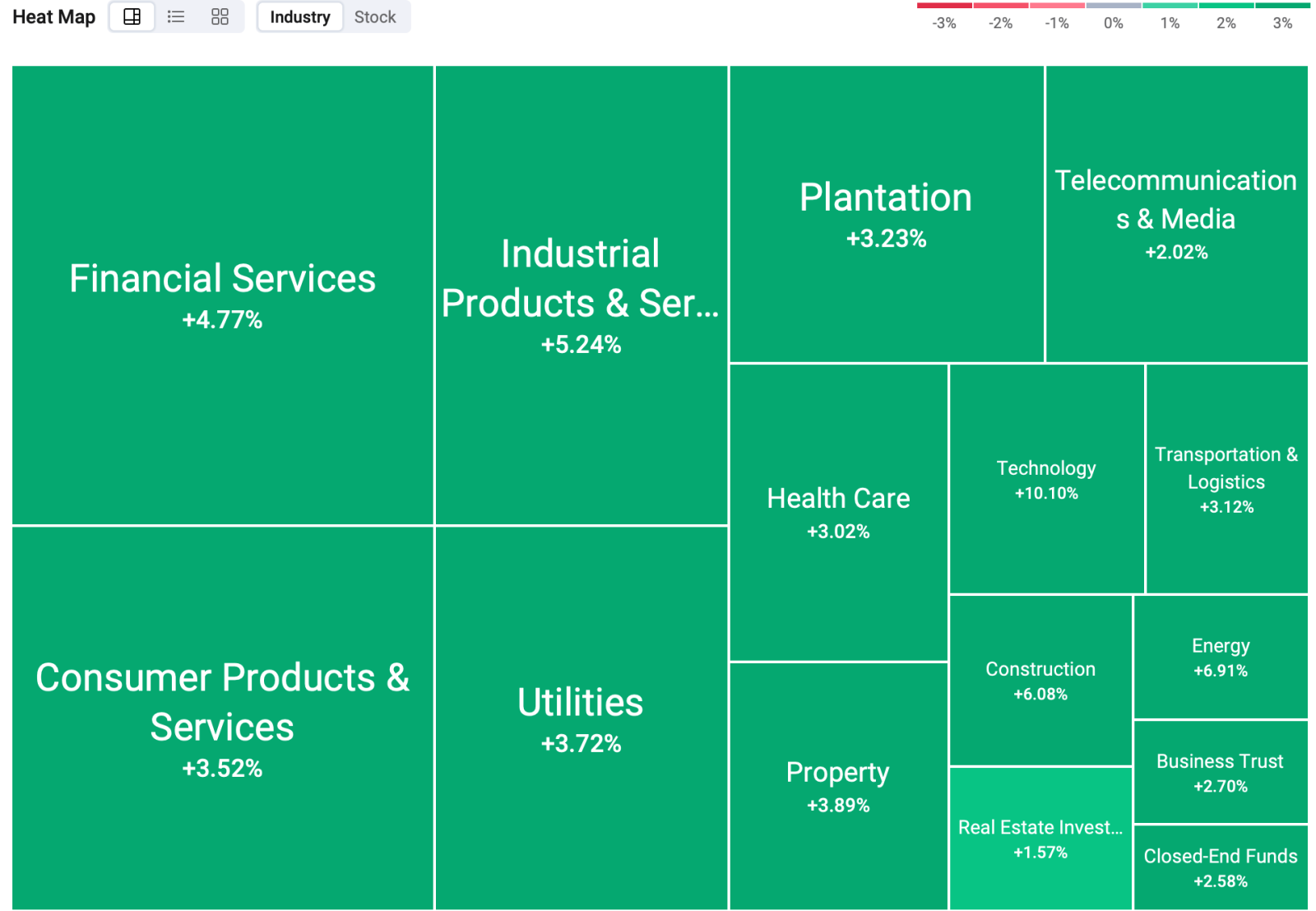Click the +5.24% Industrial Products value
The width and height of the screenshot is (1316, 911).
pyautogui.click(x=581, y=344)
